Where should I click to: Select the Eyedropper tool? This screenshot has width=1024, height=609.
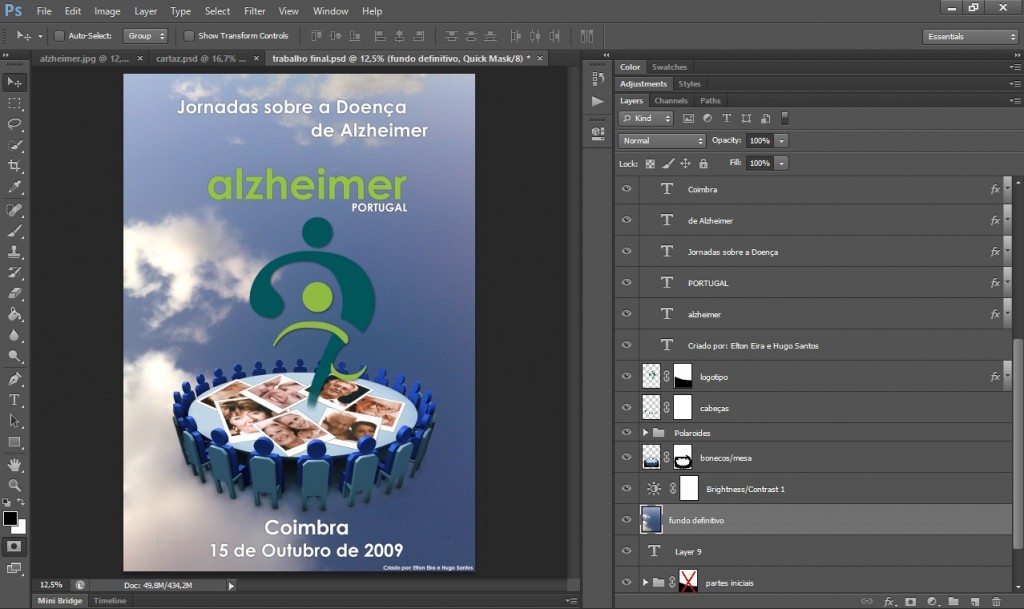click(x=14, y=187)
